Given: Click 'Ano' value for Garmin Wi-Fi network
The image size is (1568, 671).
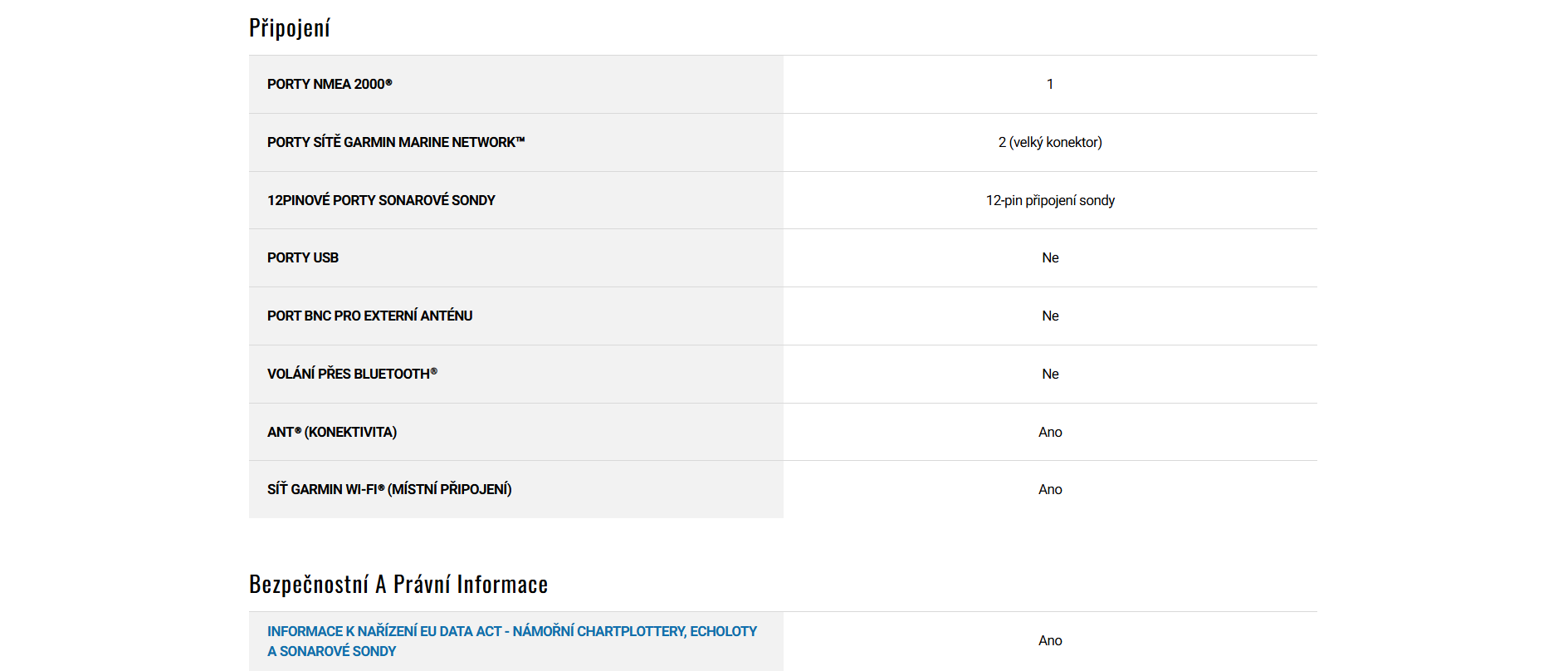Looking at the screenshot, I should tap(1050, 489).
